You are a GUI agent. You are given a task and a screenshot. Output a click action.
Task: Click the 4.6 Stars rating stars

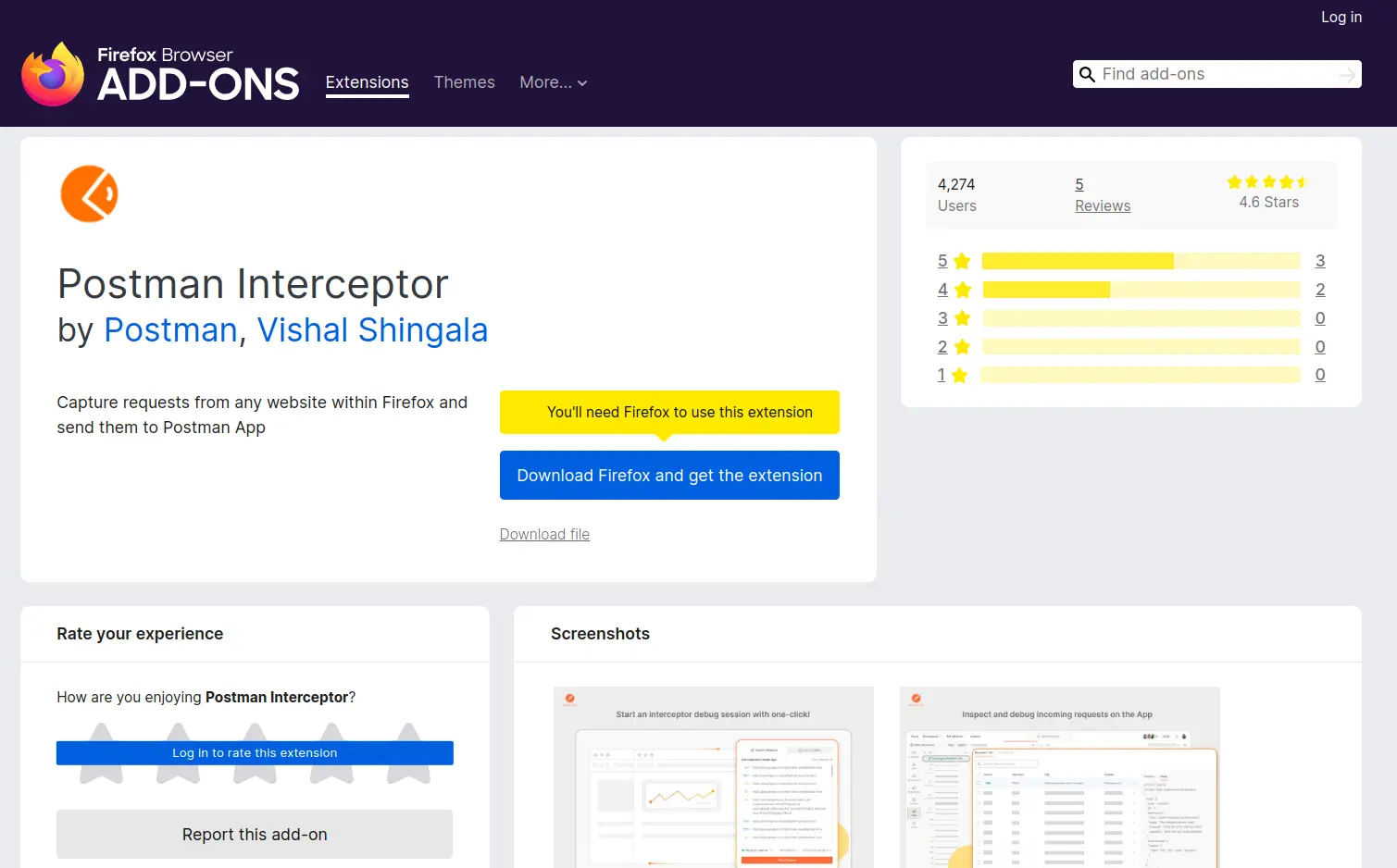1267,182
